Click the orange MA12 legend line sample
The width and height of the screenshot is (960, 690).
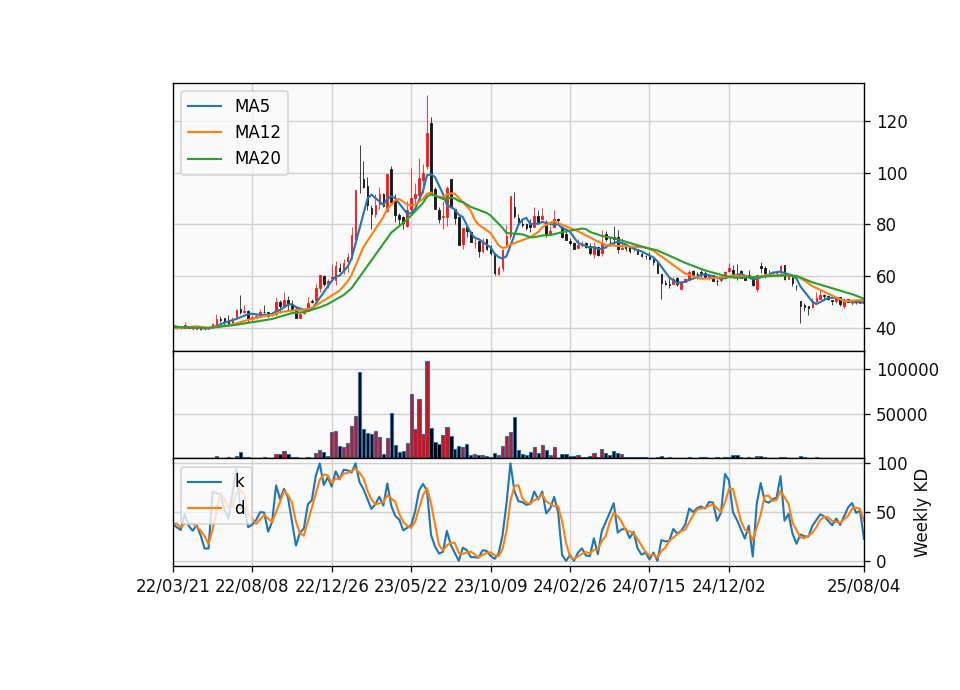pyautogui.click(x=204, y=132)
